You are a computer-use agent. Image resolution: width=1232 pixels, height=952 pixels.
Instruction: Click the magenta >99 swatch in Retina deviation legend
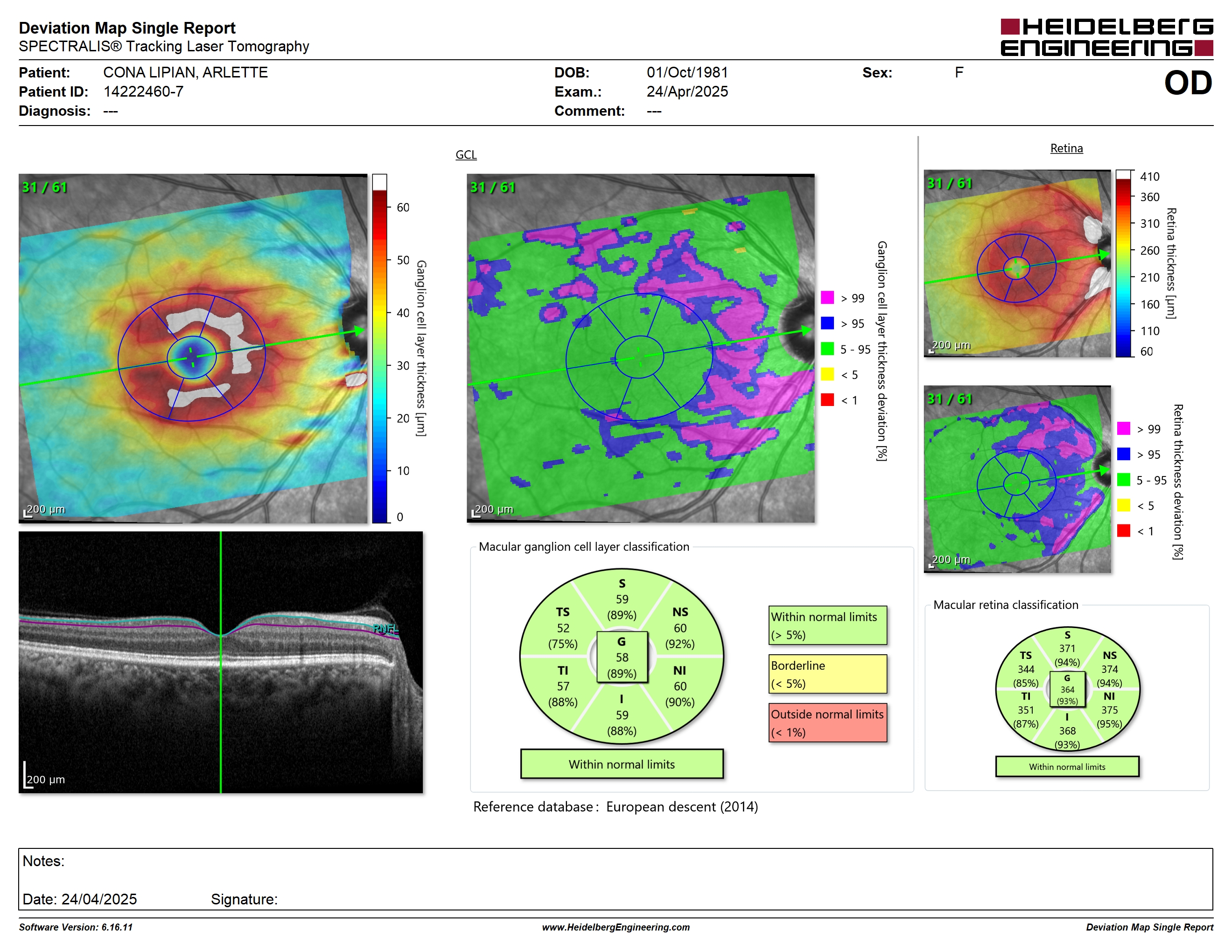click(1123, 428)
